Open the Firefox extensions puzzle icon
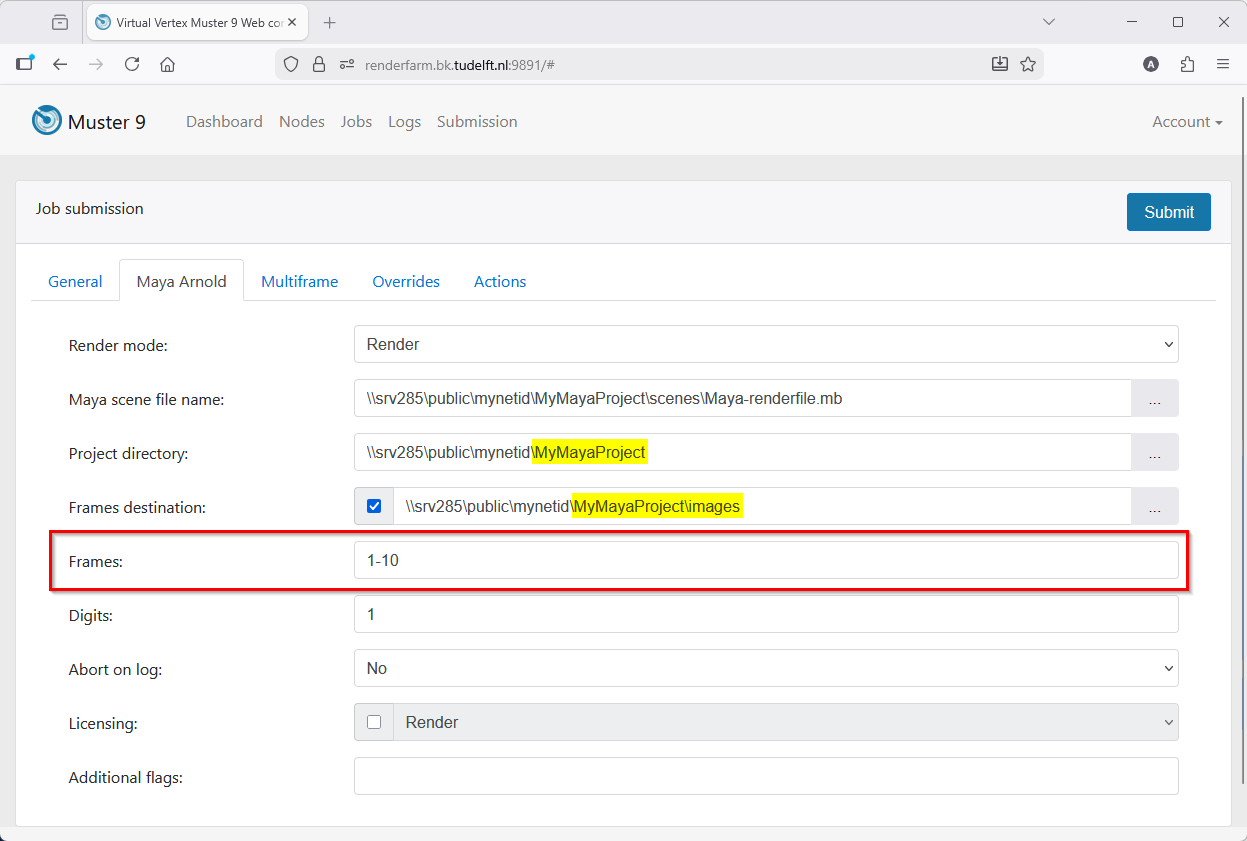 click(1187, 64)
